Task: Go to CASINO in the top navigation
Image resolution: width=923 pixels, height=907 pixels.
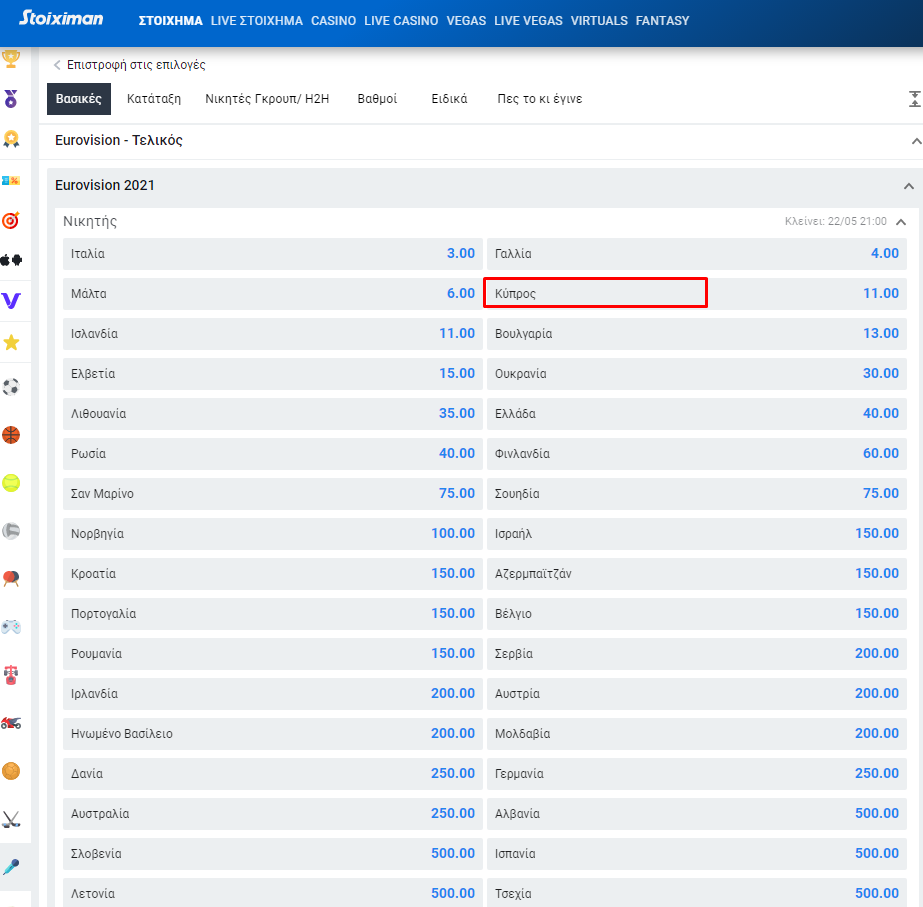Action: tap(334, 21)
